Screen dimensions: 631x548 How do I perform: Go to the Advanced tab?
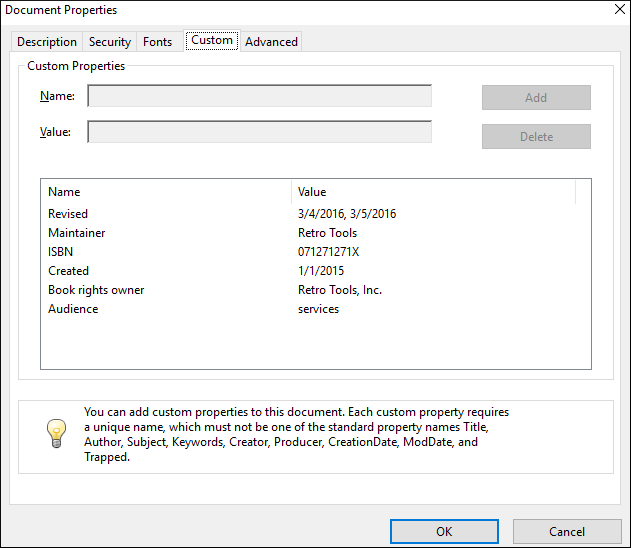pyautogui.click(x=271, y=42)
